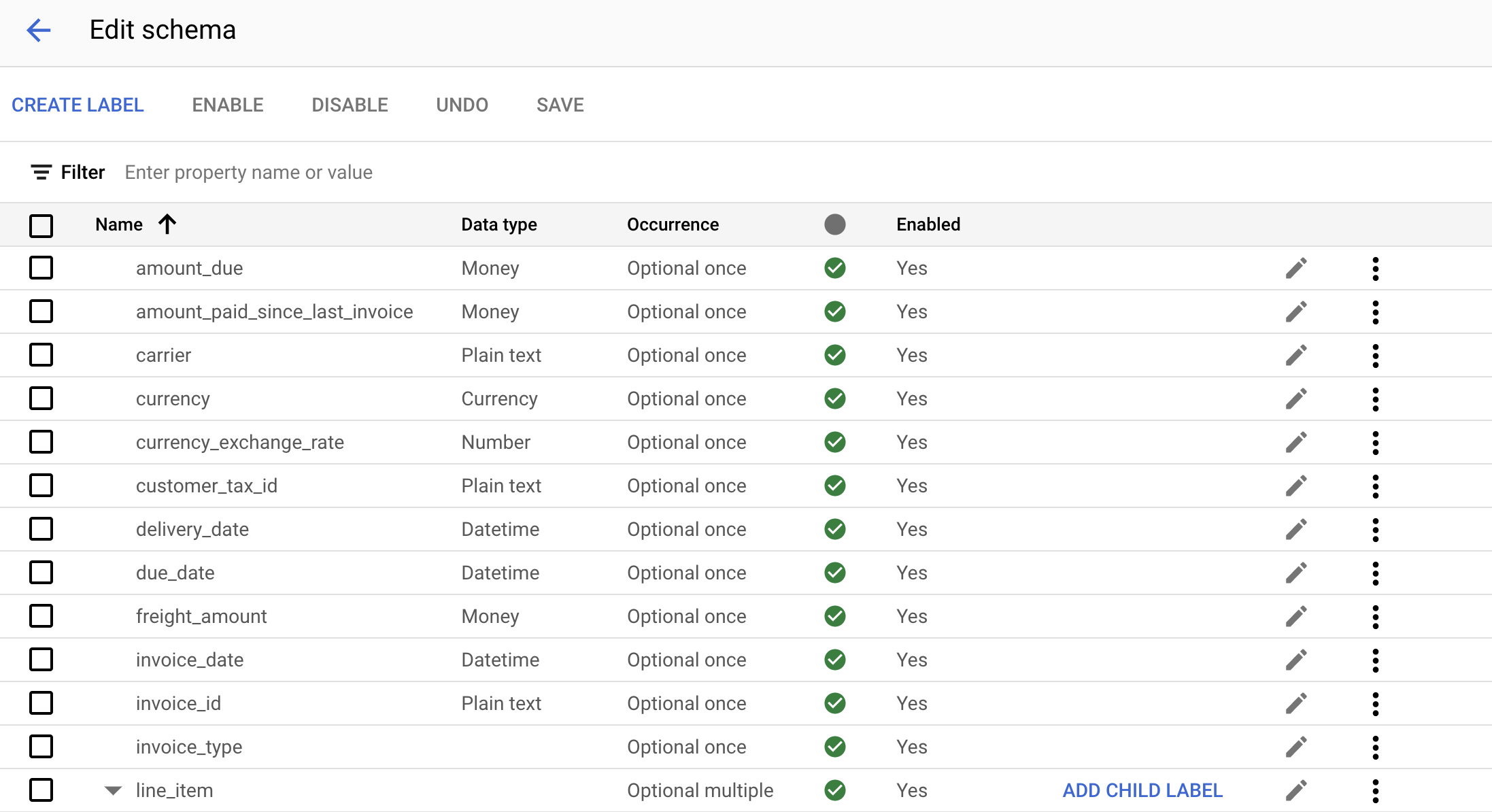Check the line_item row checkbox

[41, 790]
